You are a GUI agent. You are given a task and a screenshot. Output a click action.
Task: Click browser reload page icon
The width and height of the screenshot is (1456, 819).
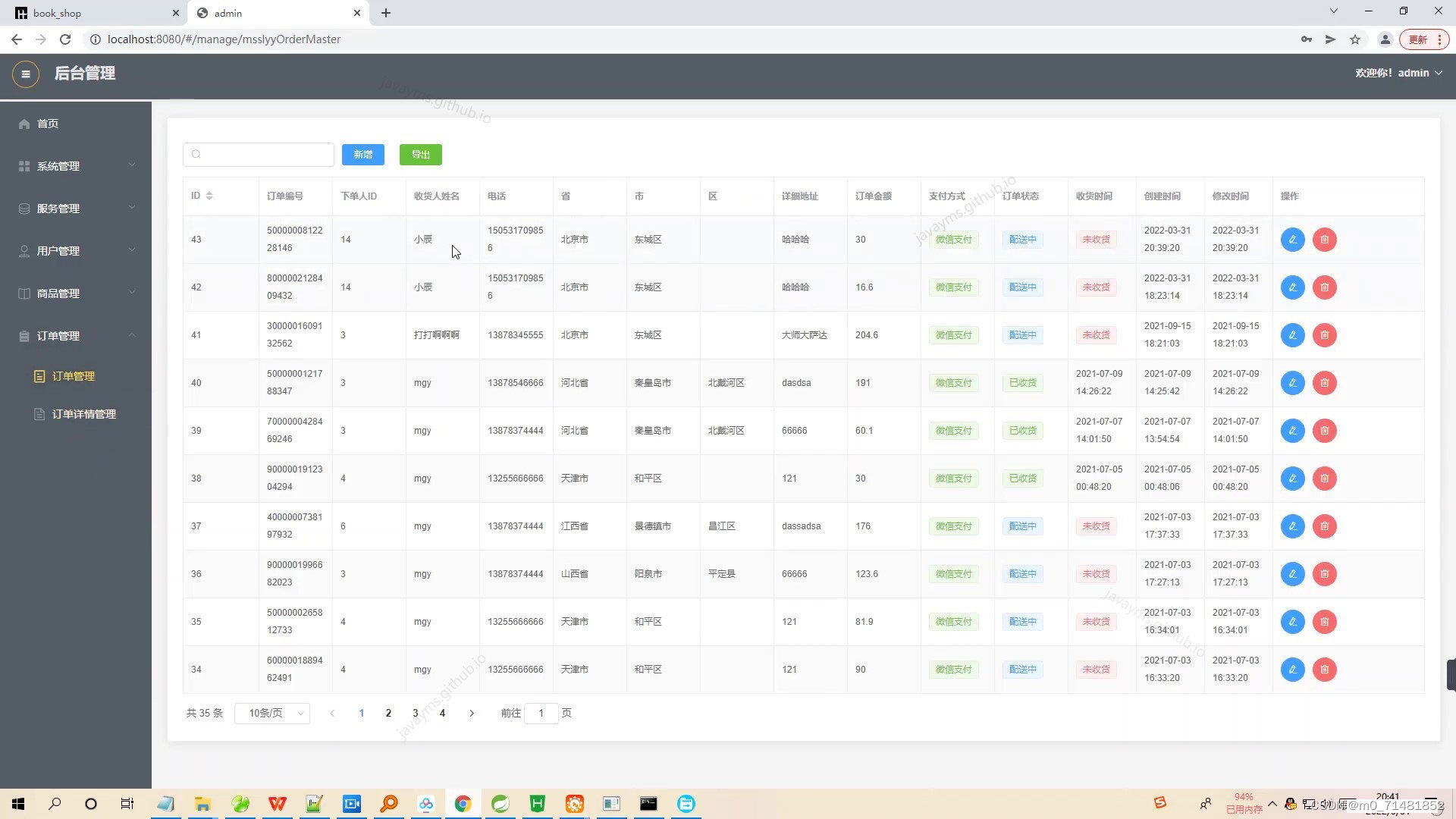pyautogui.click(x=65, y=39)
